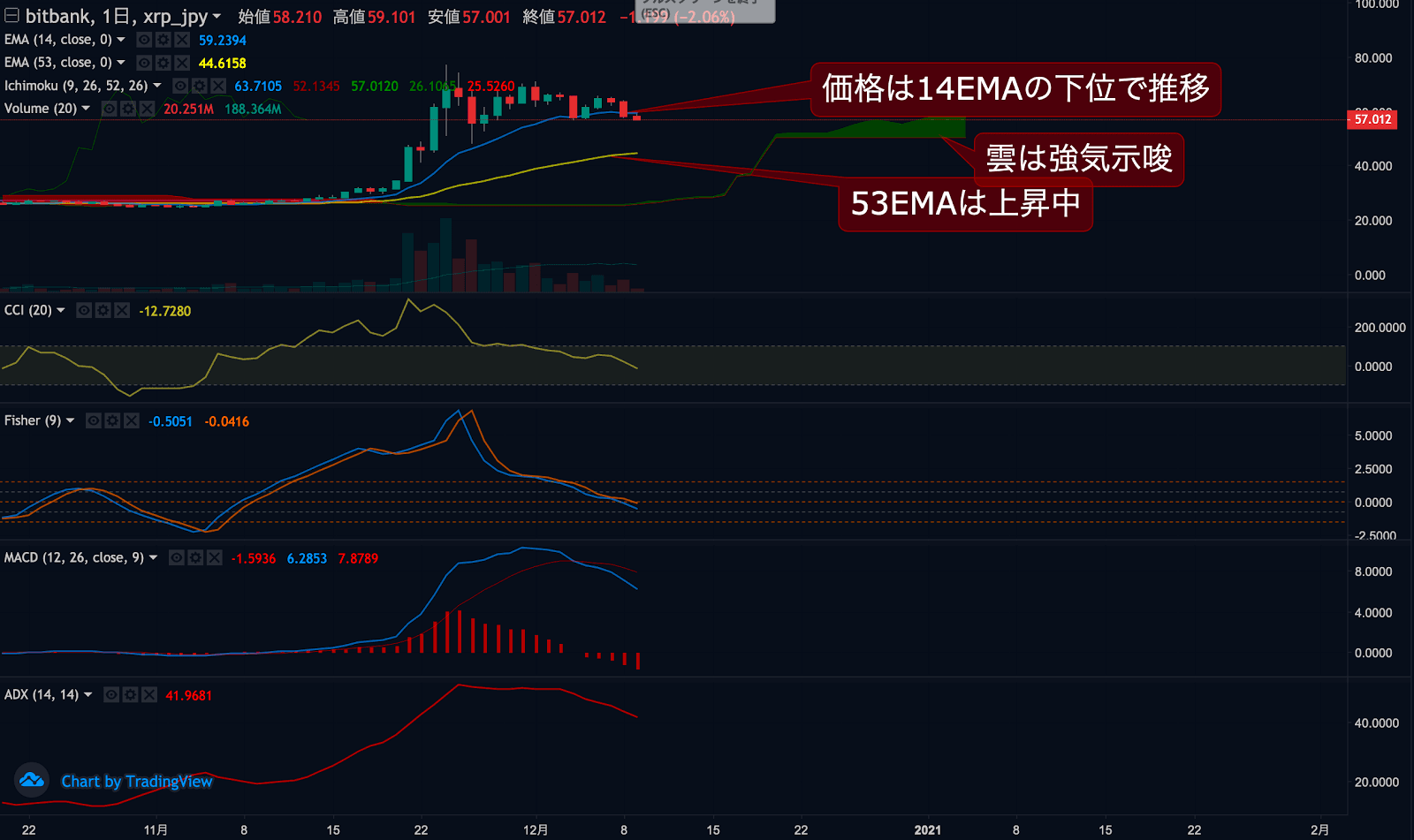Open Ichimoku indicator settings gear
The width and height of the screenshot is (1414, 840).
click(x=200, y=86)
